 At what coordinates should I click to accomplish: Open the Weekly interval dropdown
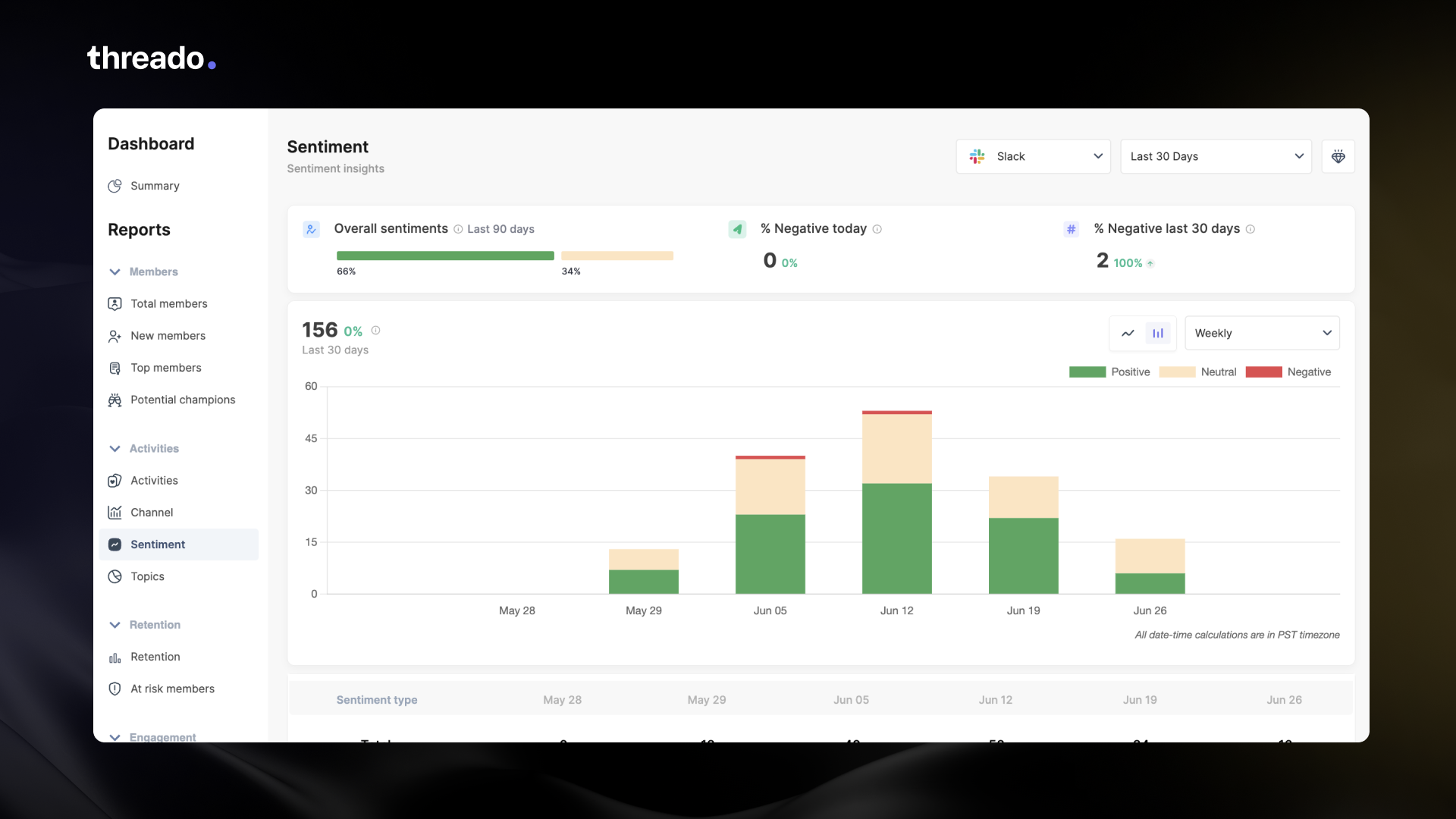click(x=1262, y=333)
